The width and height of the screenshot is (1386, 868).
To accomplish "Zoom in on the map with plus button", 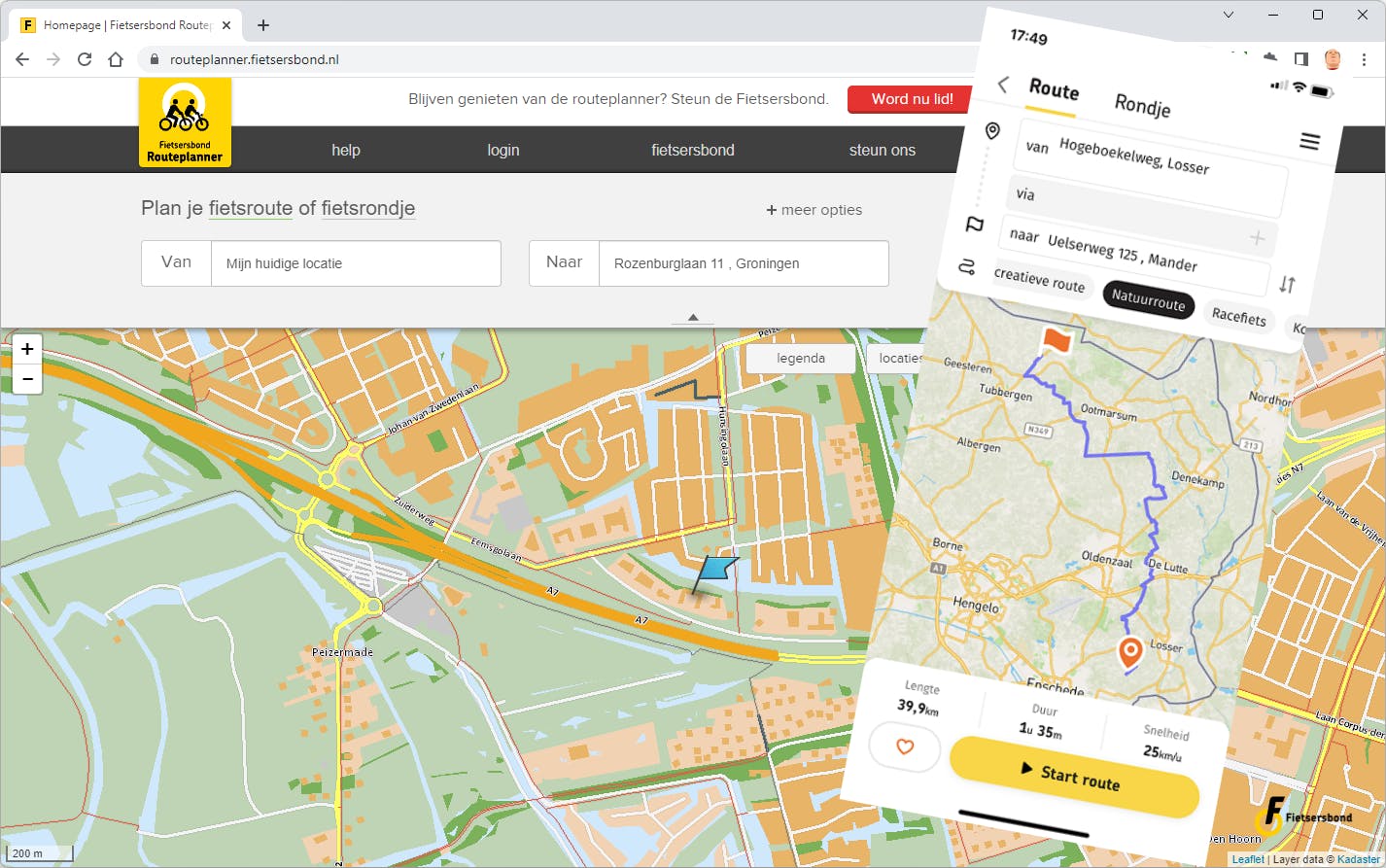I will point(27,349).
